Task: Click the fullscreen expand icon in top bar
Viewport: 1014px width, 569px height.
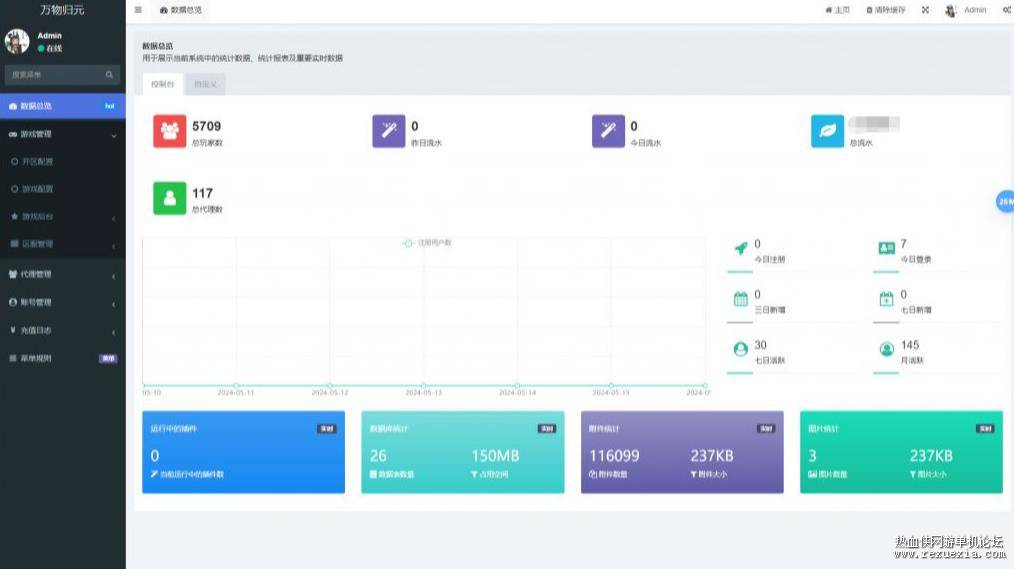Action: pos(925,10)
